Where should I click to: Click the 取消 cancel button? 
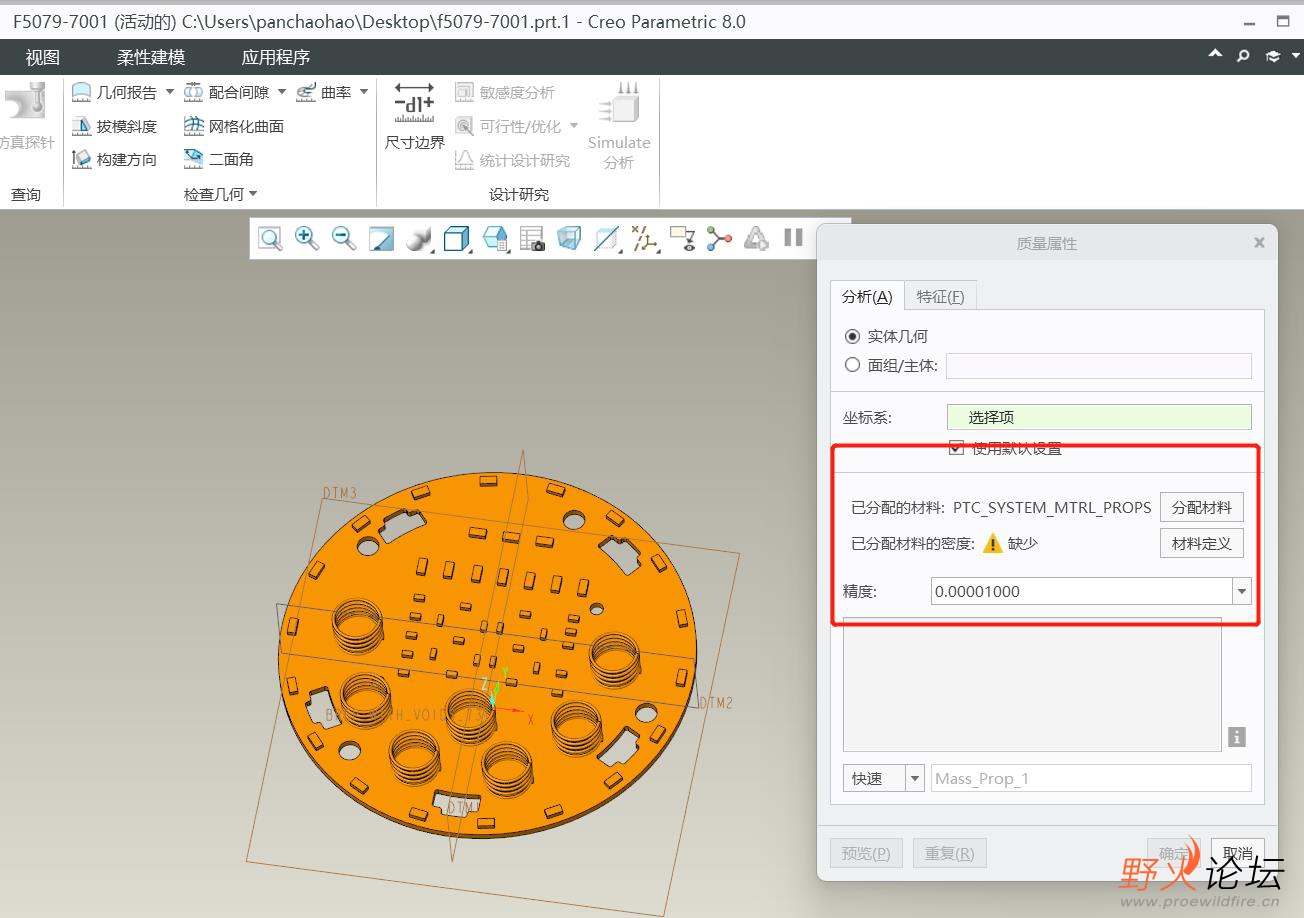point(1237,853)
